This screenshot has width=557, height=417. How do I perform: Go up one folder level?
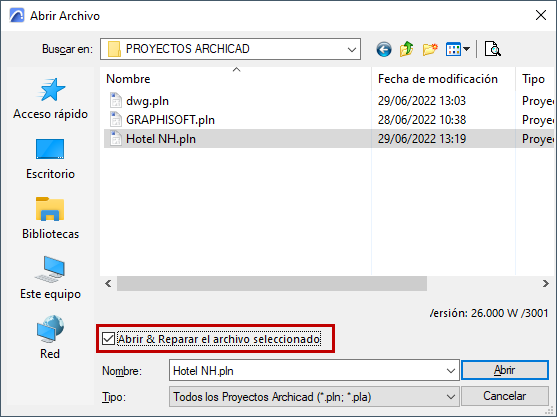(x=406, y=49)
